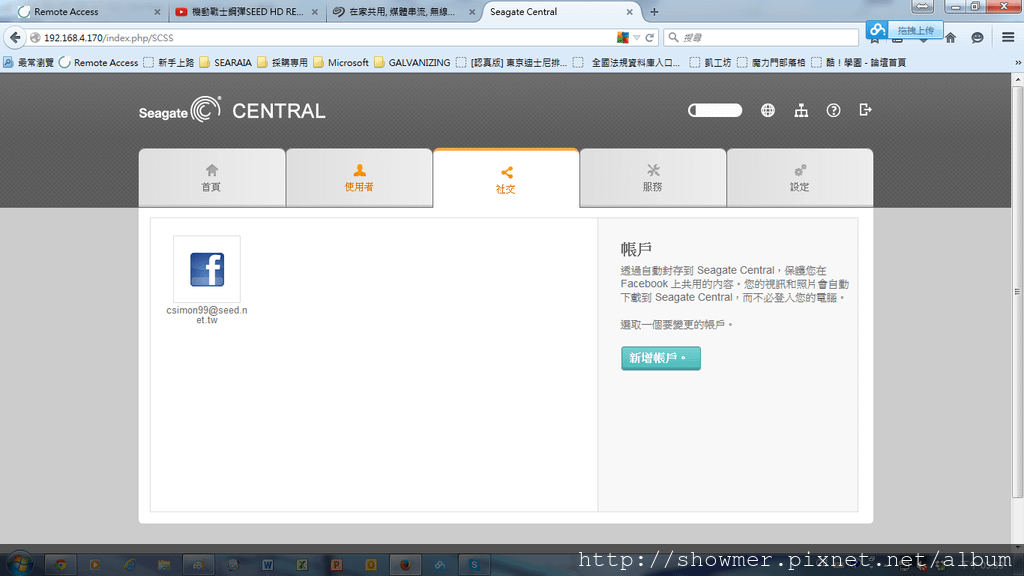Focus the 搜尋 search box
Viewport: 1024px width, 576px height.
tap(761, 38)
